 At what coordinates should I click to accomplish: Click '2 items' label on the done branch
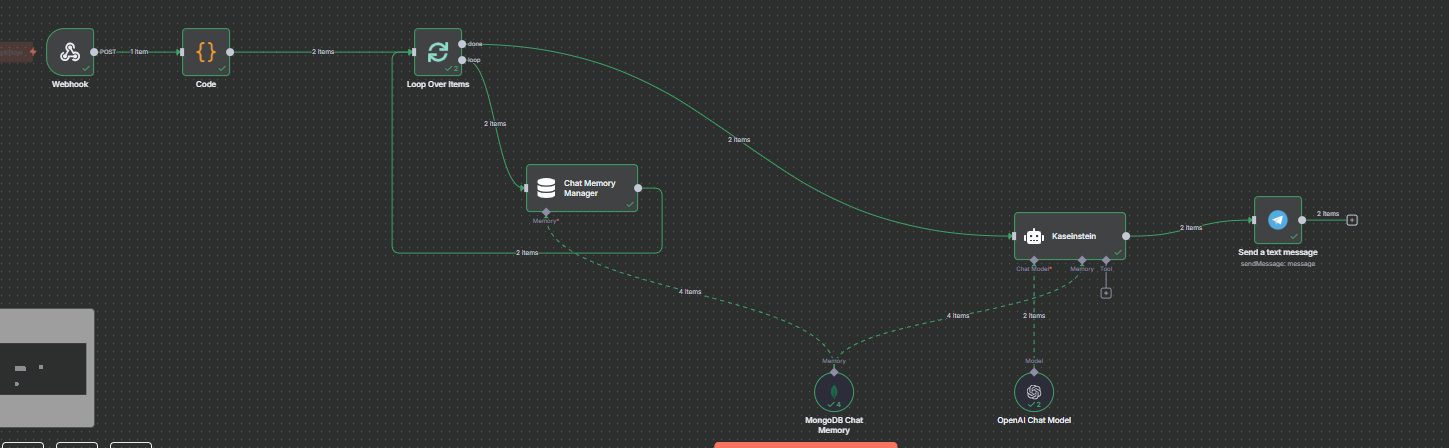(739, 140)
